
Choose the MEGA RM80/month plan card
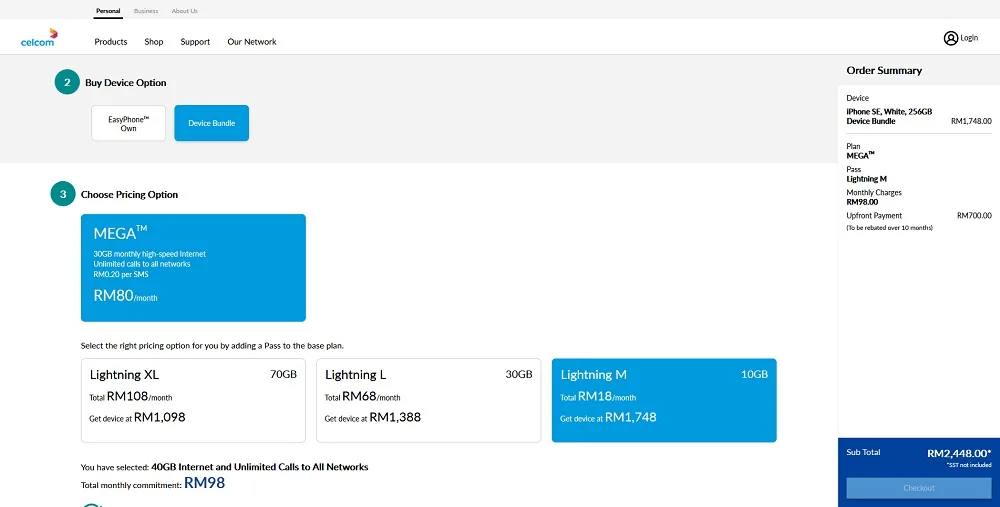(x=193, y=268)
